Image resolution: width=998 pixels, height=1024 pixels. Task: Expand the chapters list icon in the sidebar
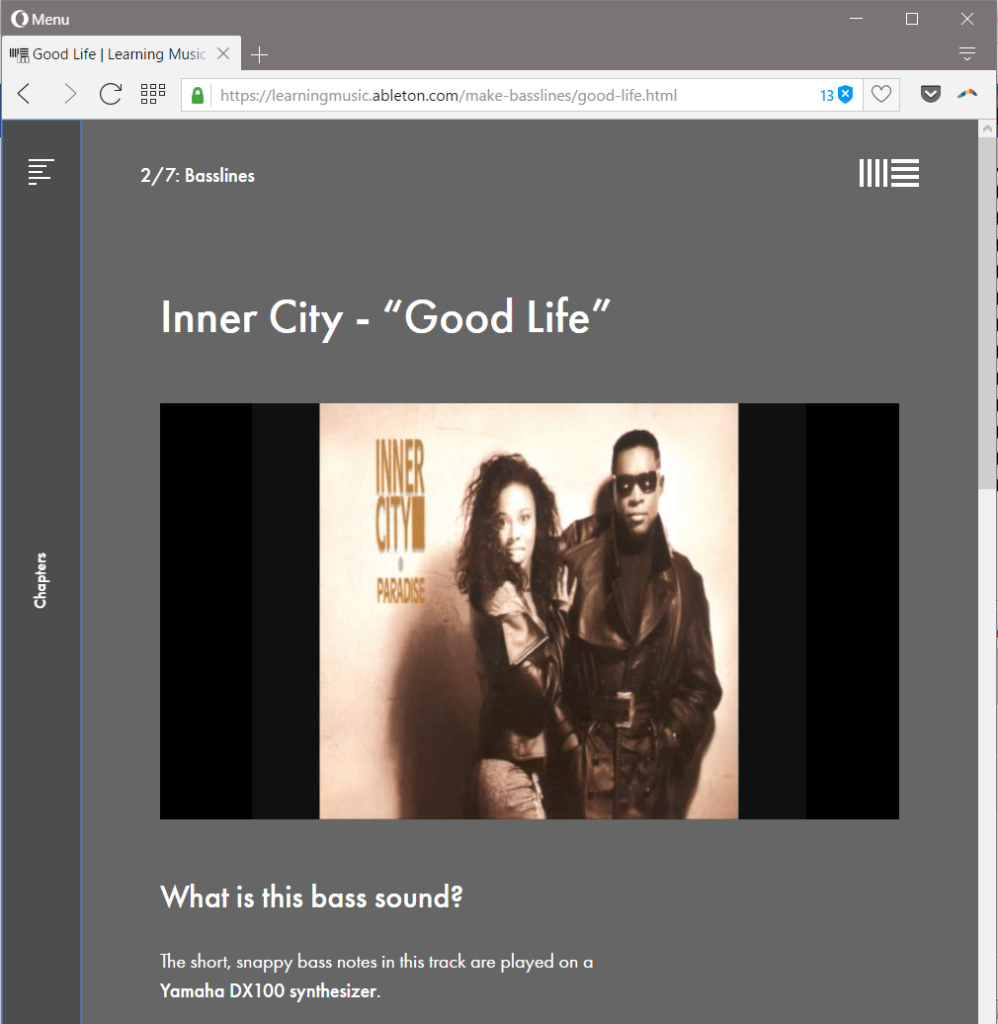point(41,172)
